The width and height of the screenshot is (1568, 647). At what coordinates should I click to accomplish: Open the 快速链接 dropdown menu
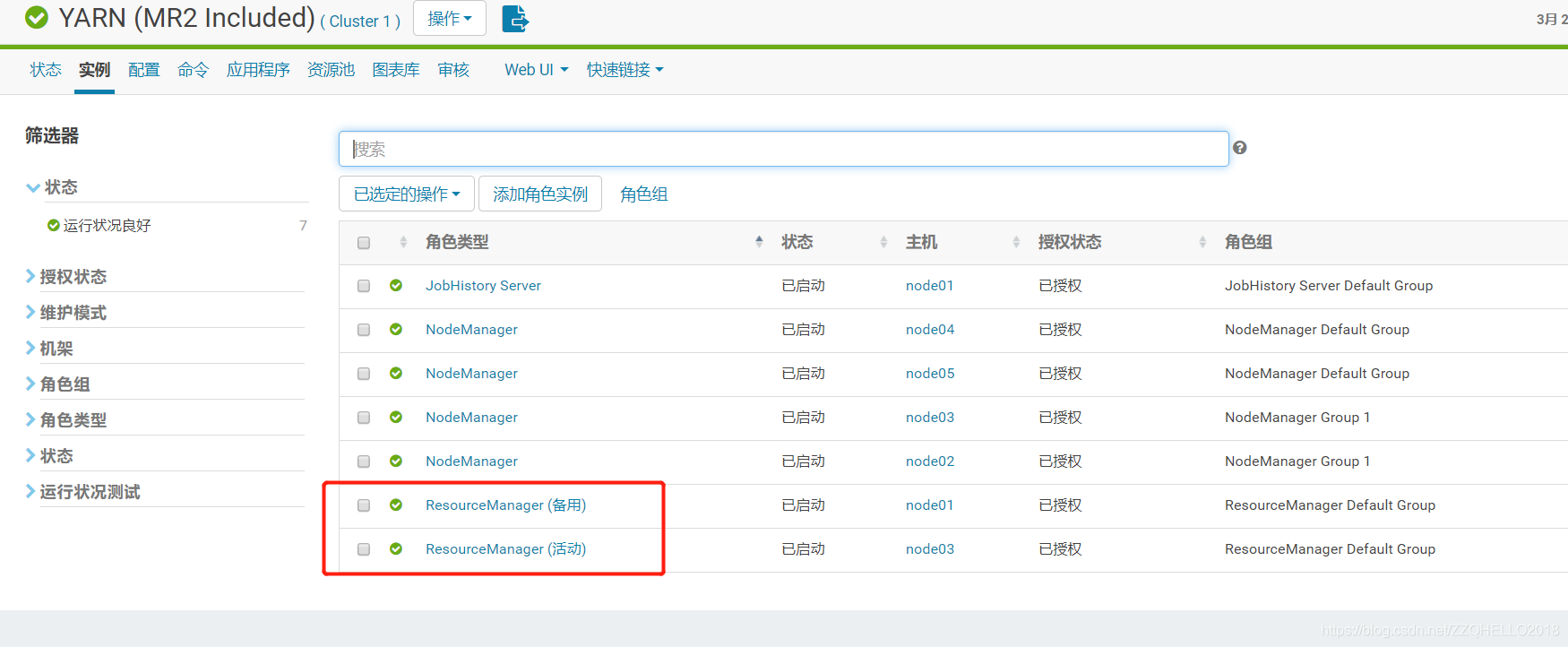625,69
